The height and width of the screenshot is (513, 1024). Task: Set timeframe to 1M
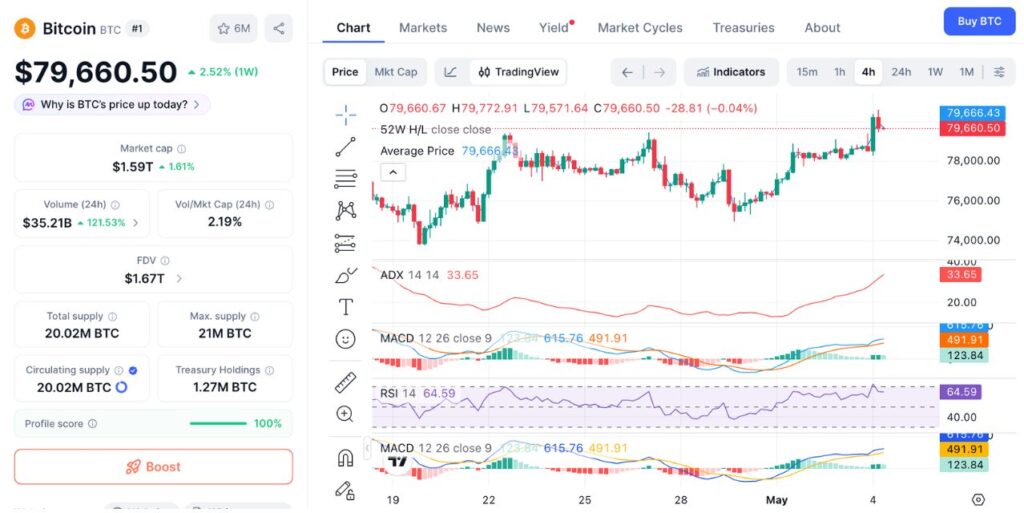coord(967,72)
